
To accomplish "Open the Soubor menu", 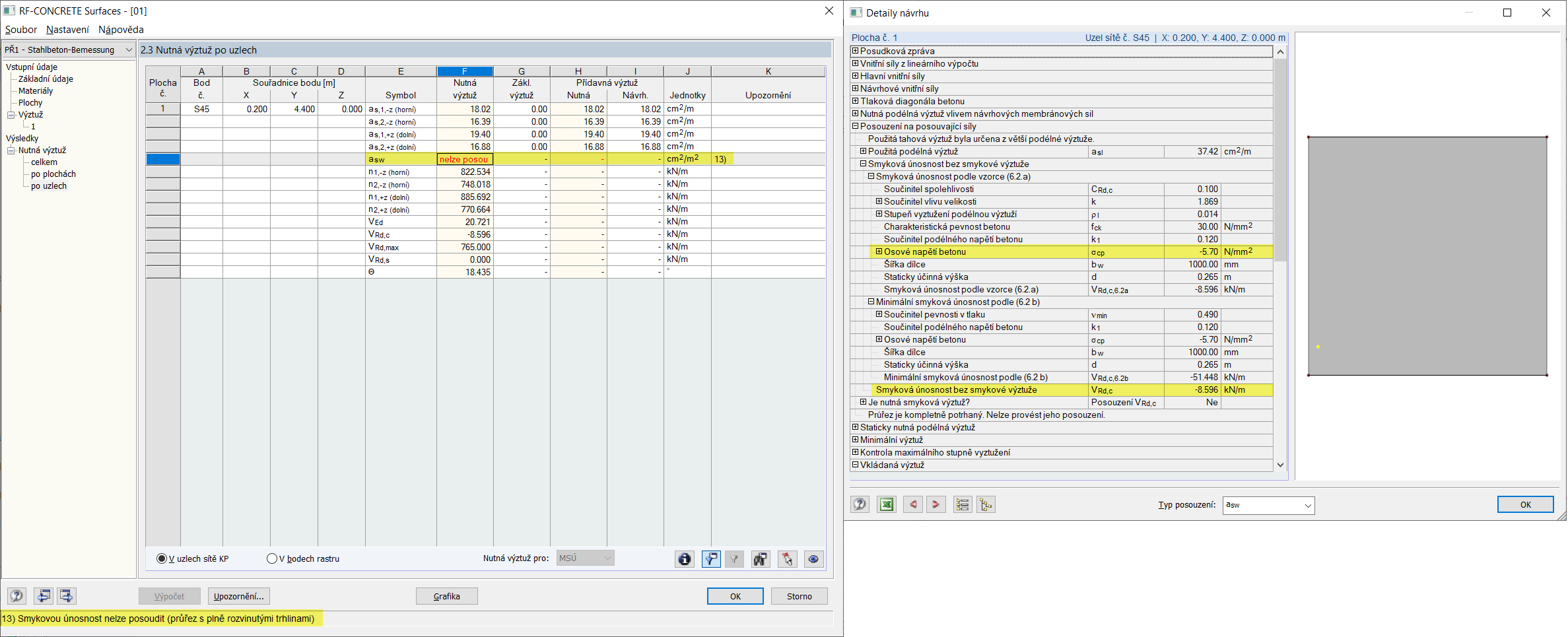I will [21, 30].
